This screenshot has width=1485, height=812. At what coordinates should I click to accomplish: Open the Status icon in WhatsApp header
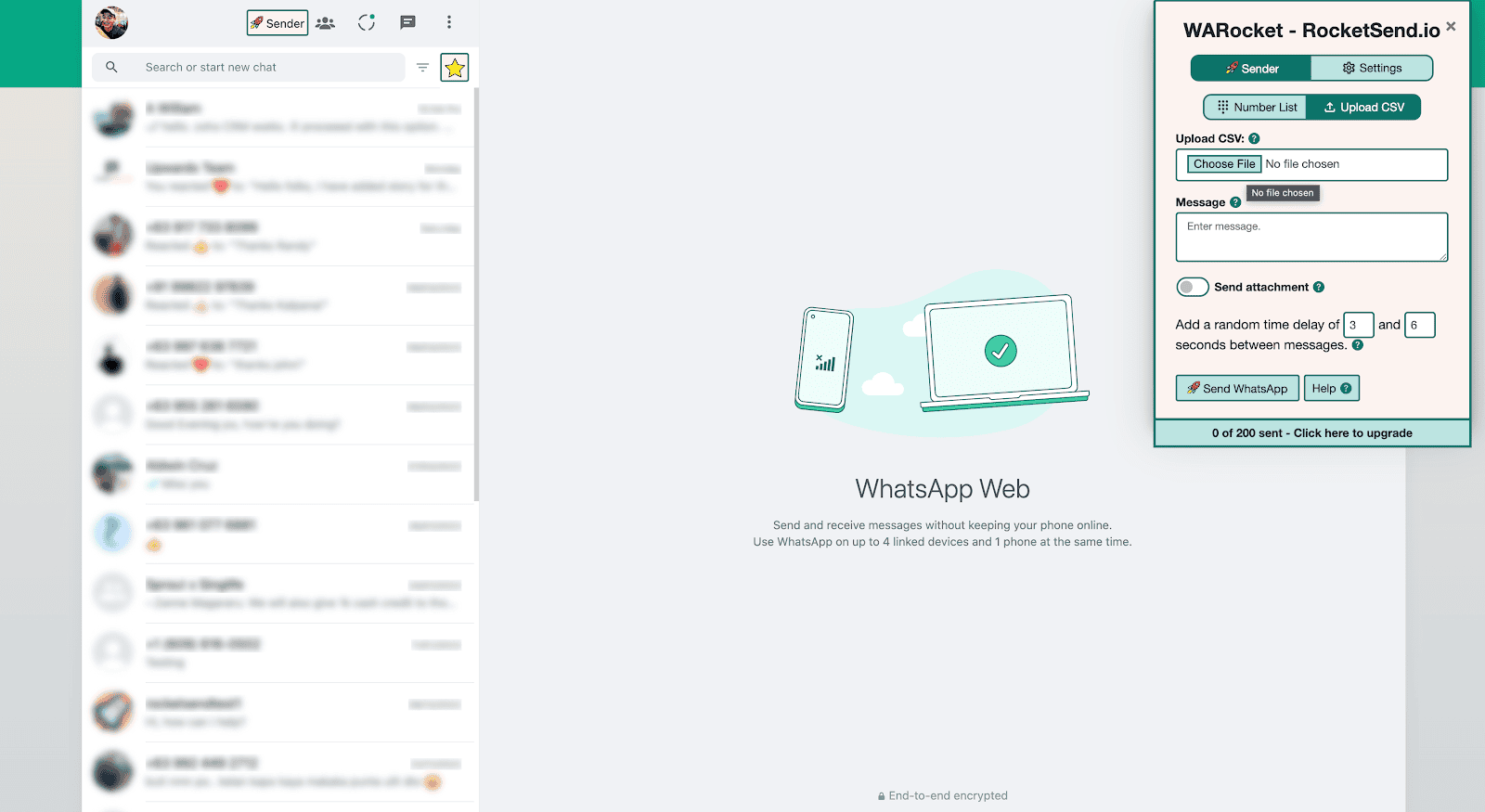coord(367,22)
